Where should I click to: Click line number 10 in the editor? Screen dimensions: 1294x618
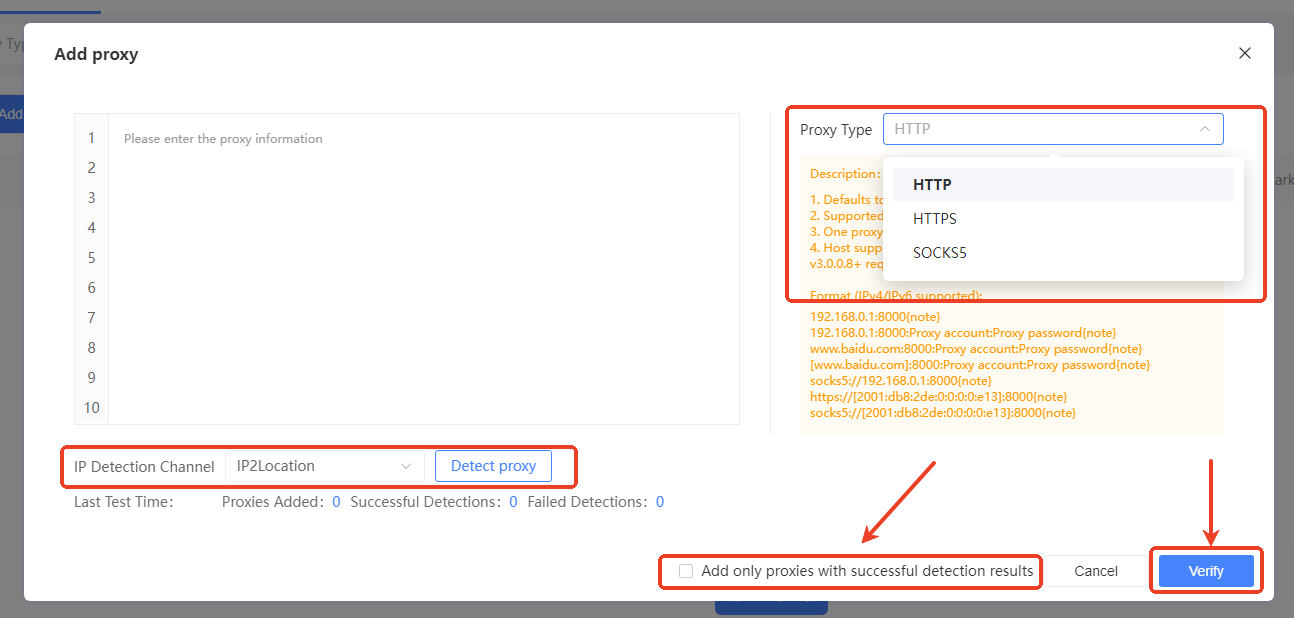[x=91, y=408]
